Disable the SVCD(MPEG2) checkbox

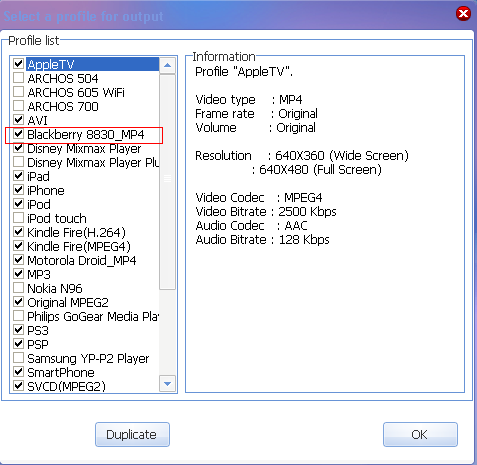click(18, 386)
